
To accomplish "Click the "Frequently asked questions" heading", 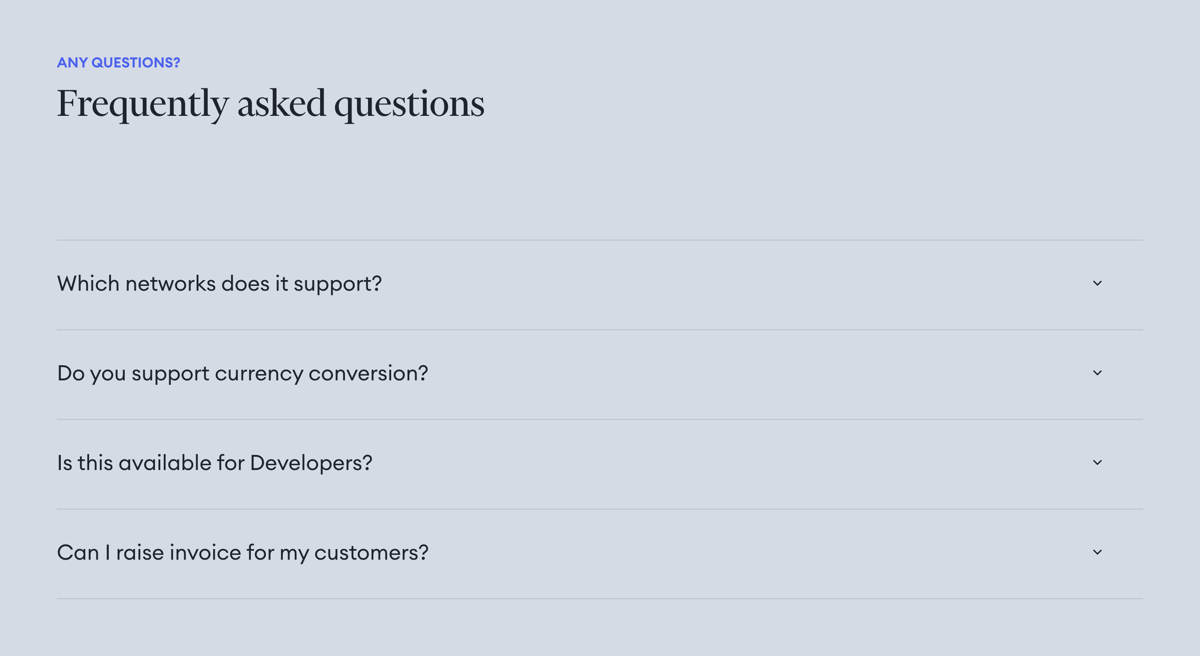I will coord(270,102).
